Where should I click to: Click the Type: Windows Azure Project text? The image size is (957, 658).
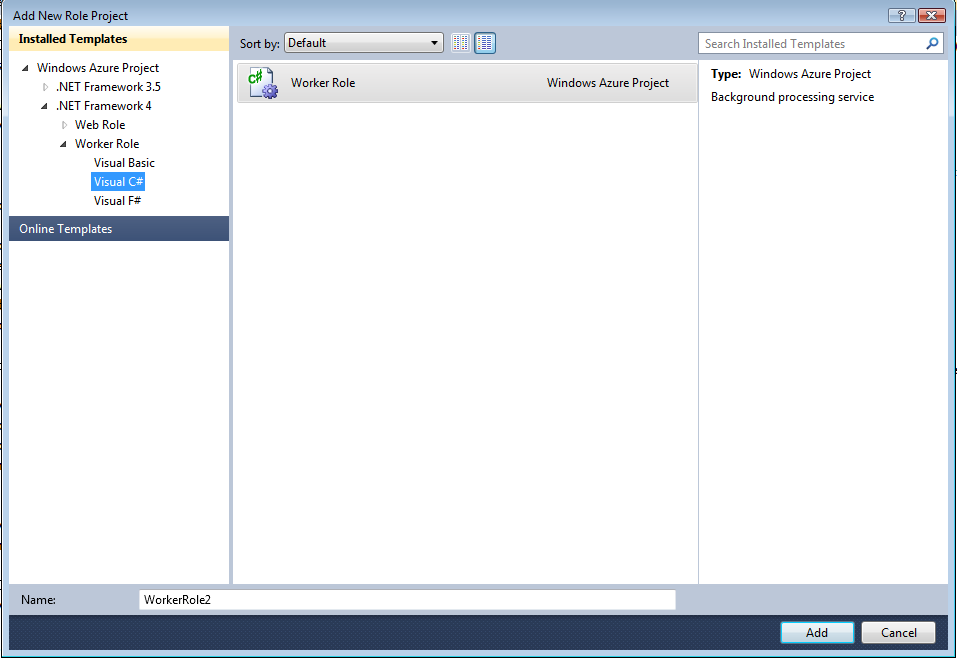point(790,74)
